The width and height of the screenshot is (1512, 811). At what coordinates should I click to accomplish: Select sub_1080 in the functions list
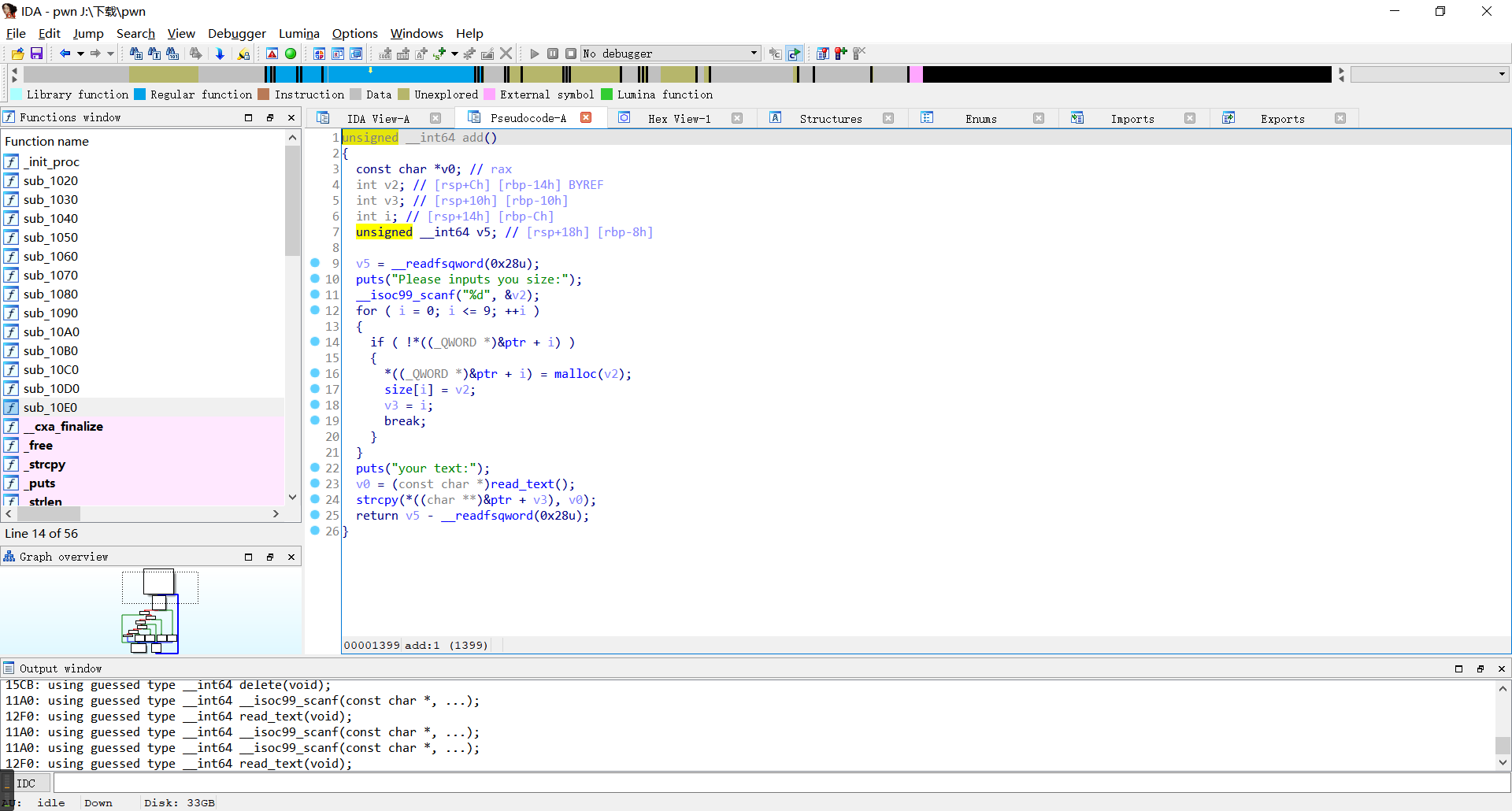(50, 294)
